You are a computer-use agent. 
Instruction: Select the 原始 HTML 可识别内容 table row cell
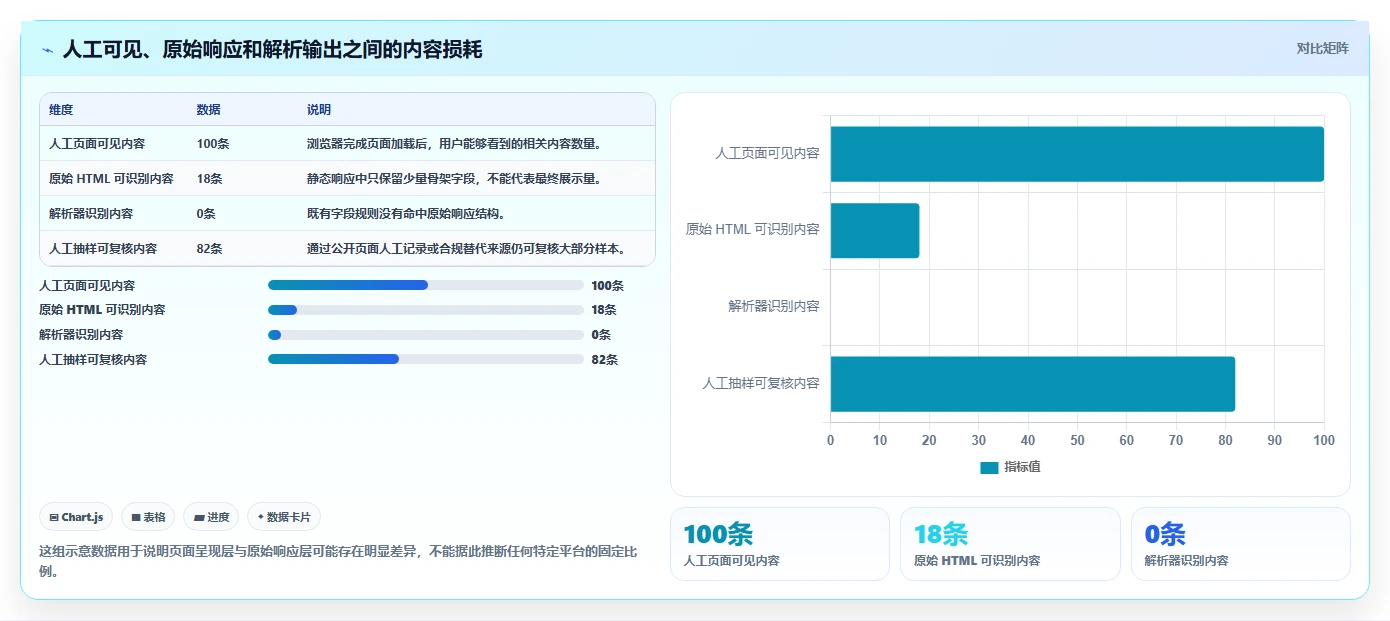coord(111,179)
